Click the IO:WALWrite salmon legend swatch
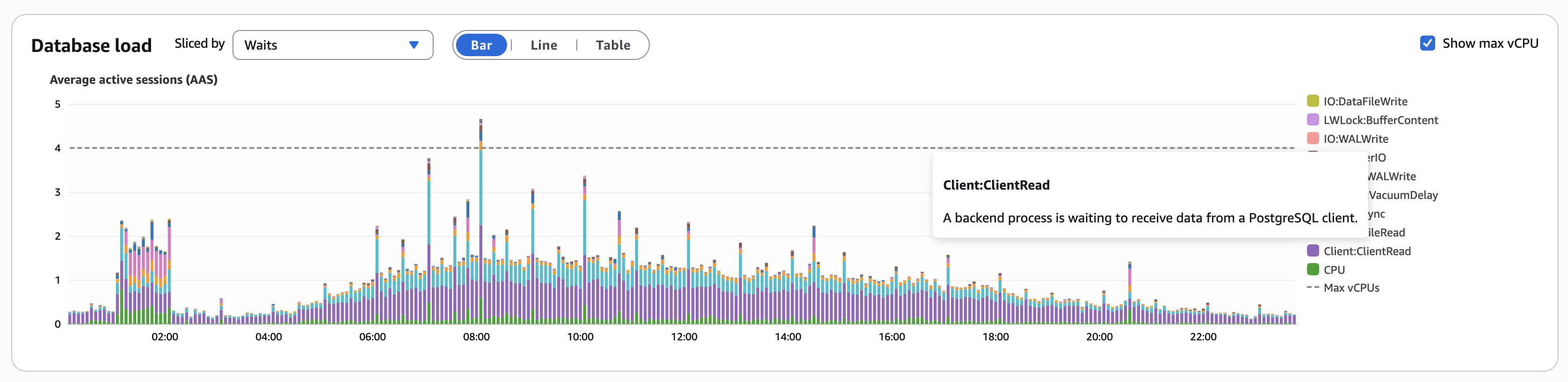Viewport: 1568px width, 382px height. [1312, 139]
